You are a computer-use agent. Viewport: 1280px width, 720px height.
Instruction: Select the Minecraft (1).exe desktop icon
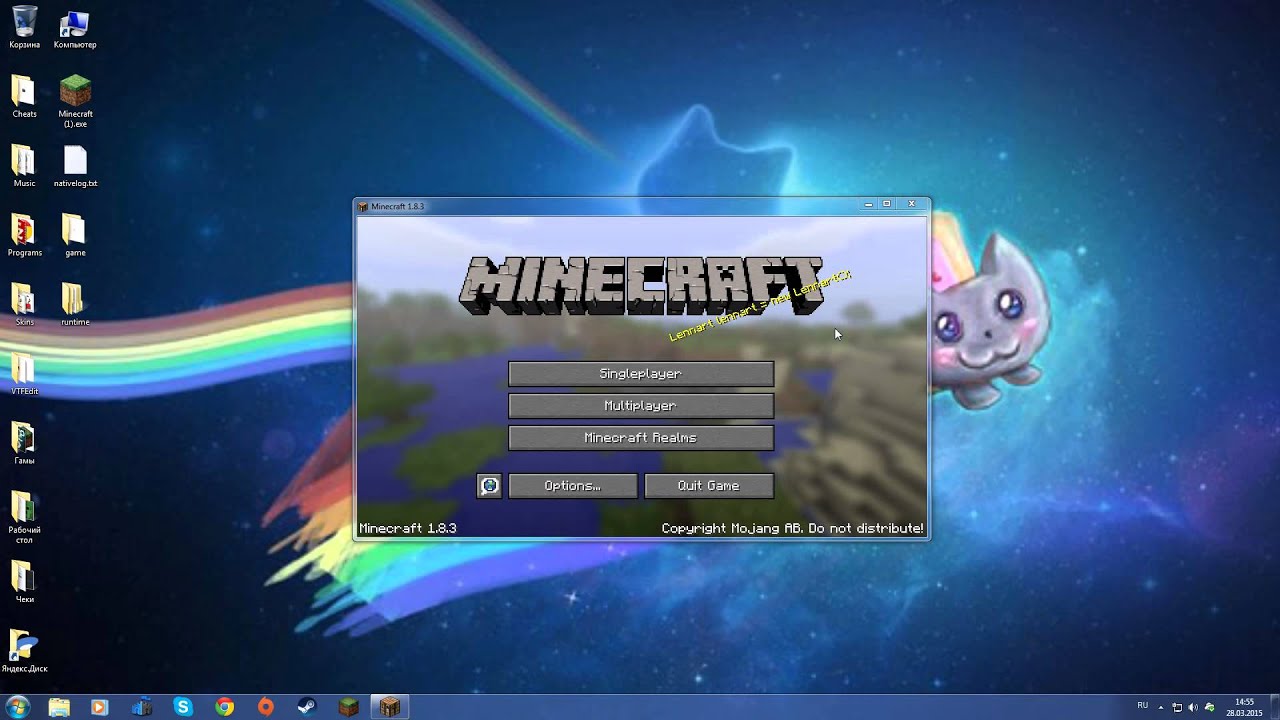(x=75, y=101)
